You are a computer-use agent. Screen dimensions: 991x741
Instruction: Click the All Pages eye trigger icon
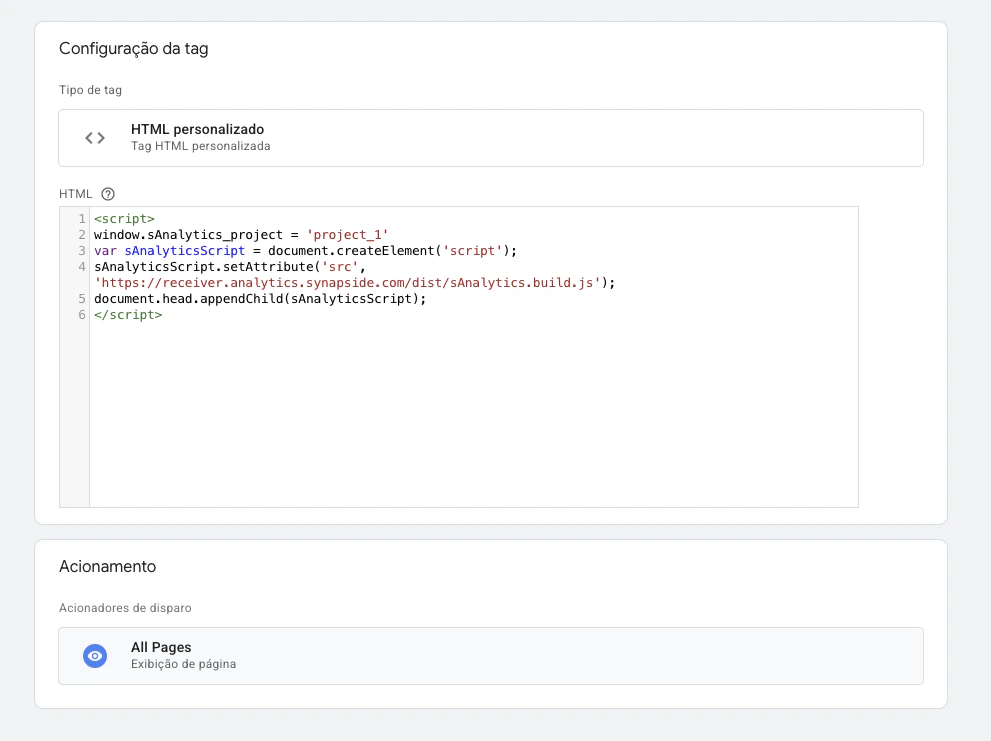pyautogui.click(x=95, y=656)
